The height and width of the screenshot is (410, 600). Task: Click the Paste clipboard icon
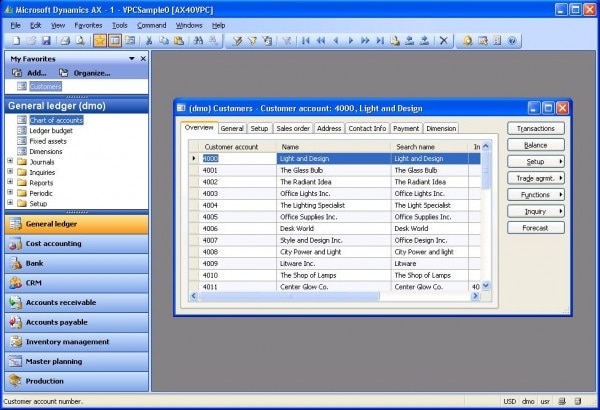[179, 41]
